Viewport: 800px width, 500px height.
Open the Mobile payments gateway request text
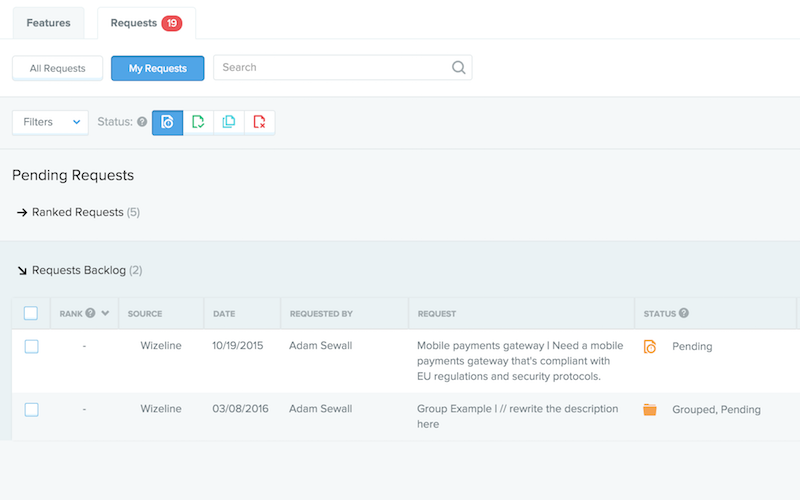(x=520, y=361)
